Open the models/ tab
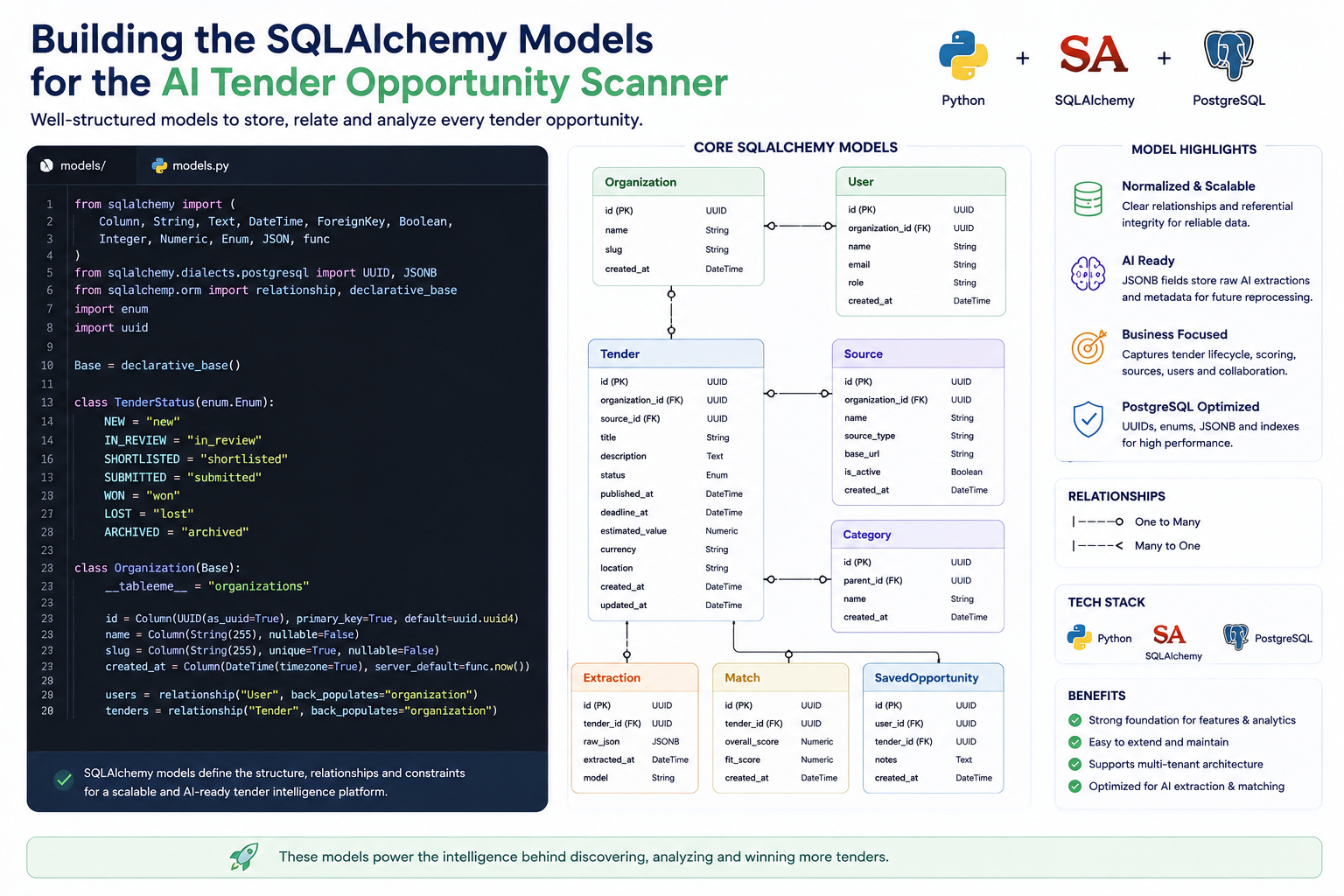Image resolution: width=1344 pixels, height=896 pixels. 81,165
